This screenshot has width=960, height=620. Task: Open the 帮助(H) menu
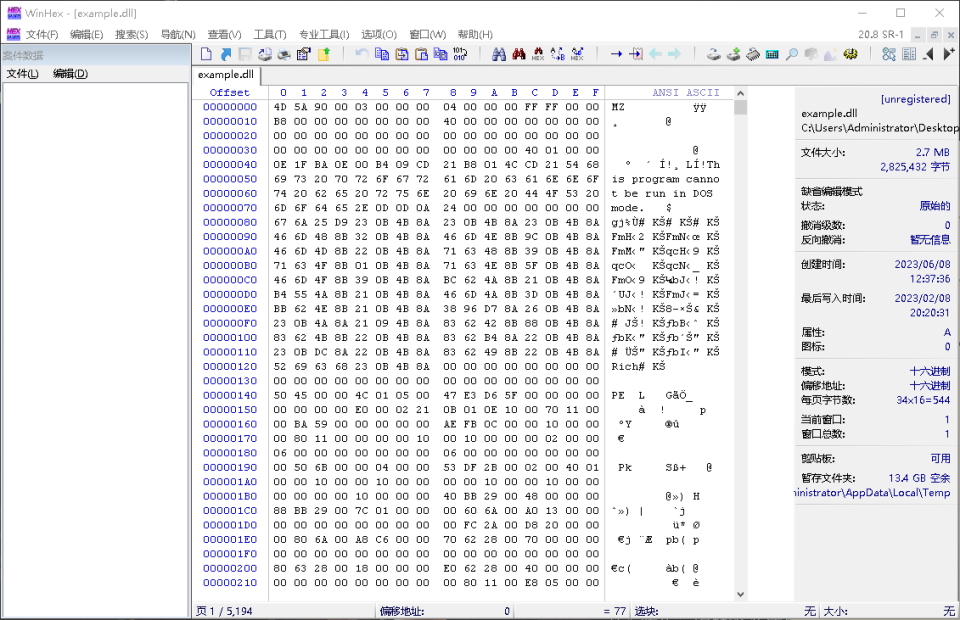point(475,34)
